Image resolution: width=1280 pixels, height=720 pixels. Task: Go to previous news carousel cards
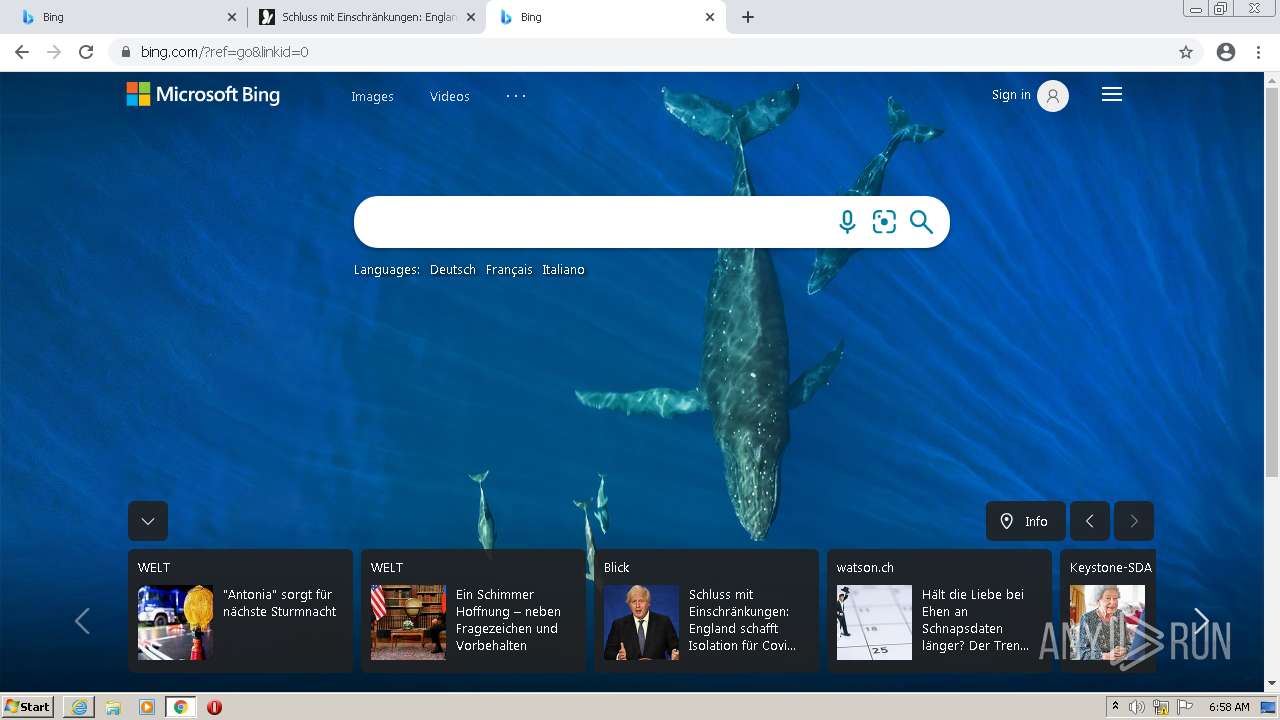pos(82,621)
